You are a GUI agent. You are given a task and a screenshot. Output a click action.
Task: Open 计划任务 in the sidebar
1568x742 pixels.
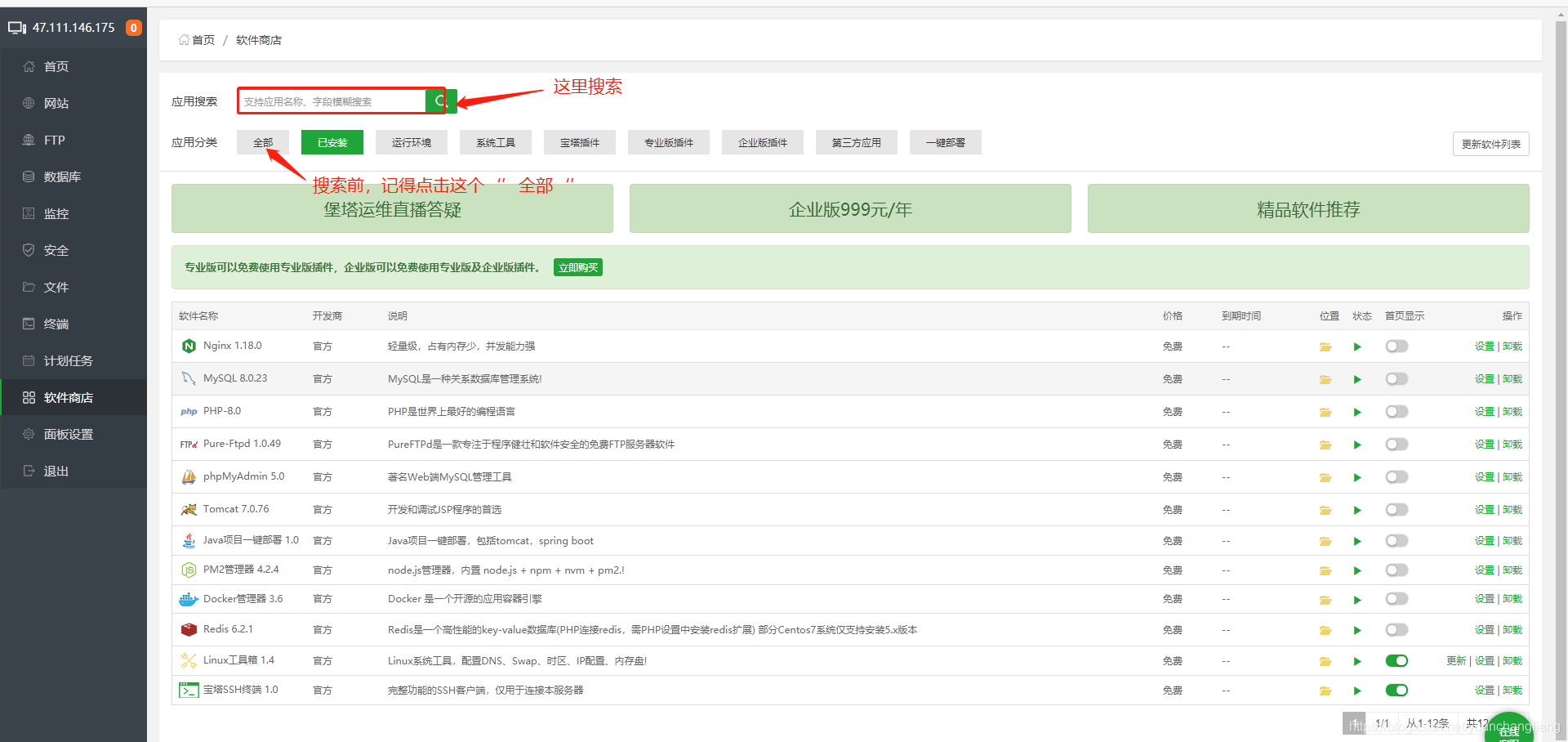pos(73,360)
